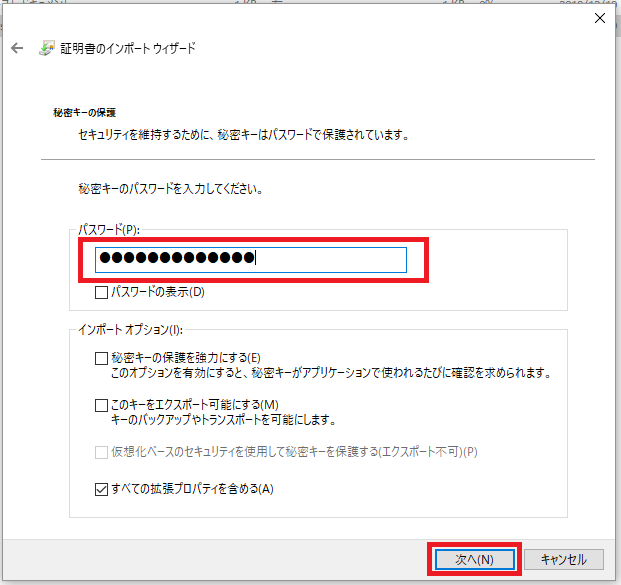This screenshot has height=585, width=621.
Task: Click the インポート オプション(I): group label
Action: [x=130, y=329]
